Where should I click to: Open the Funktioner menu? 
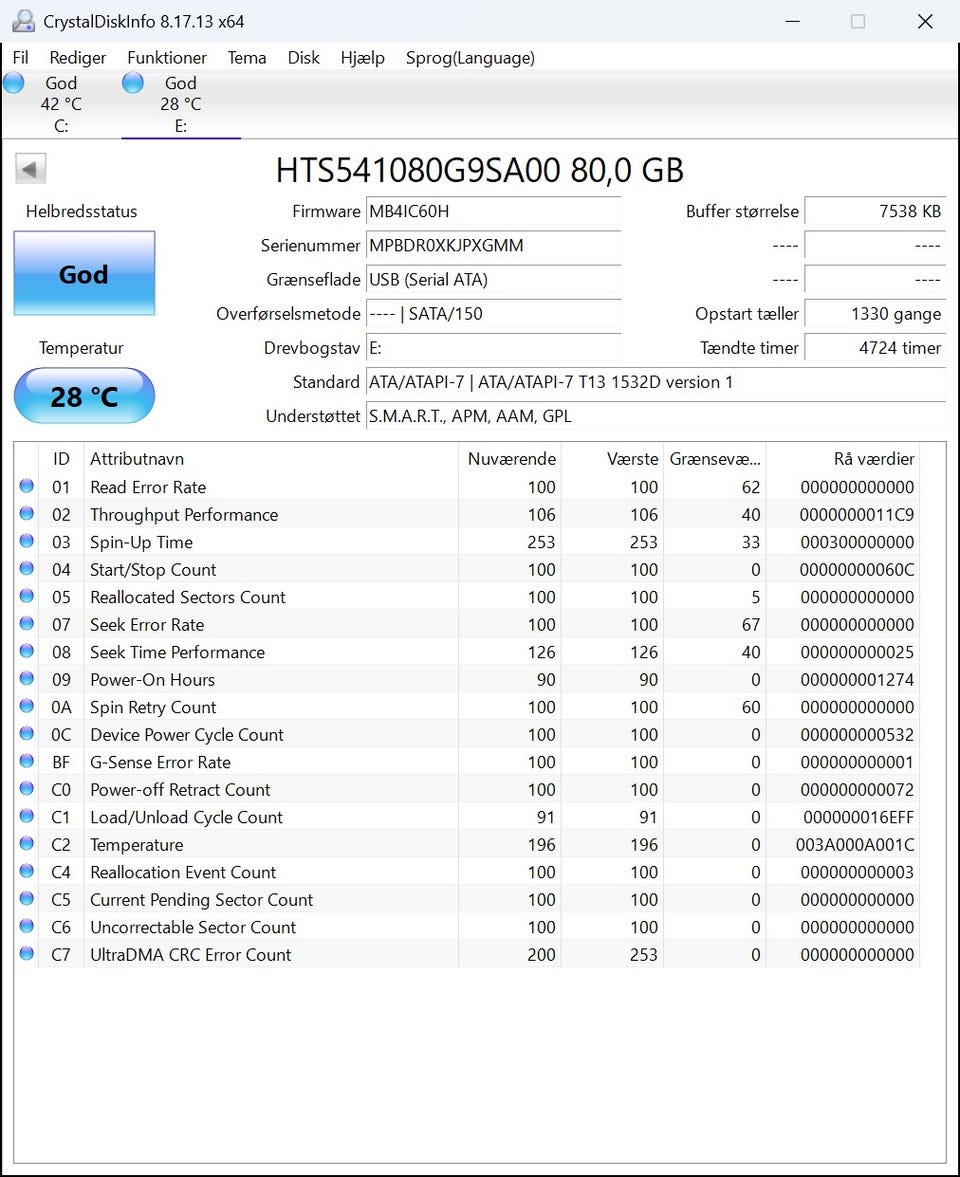(x=167, y=58)
